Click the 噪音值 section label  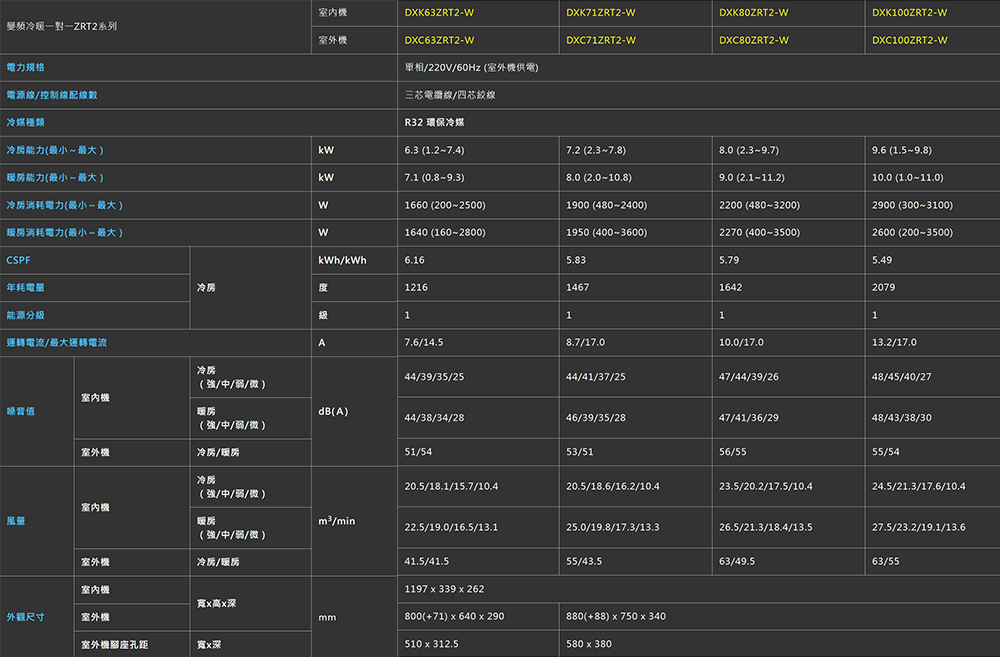pyautogui.click(x=20, y=411)
